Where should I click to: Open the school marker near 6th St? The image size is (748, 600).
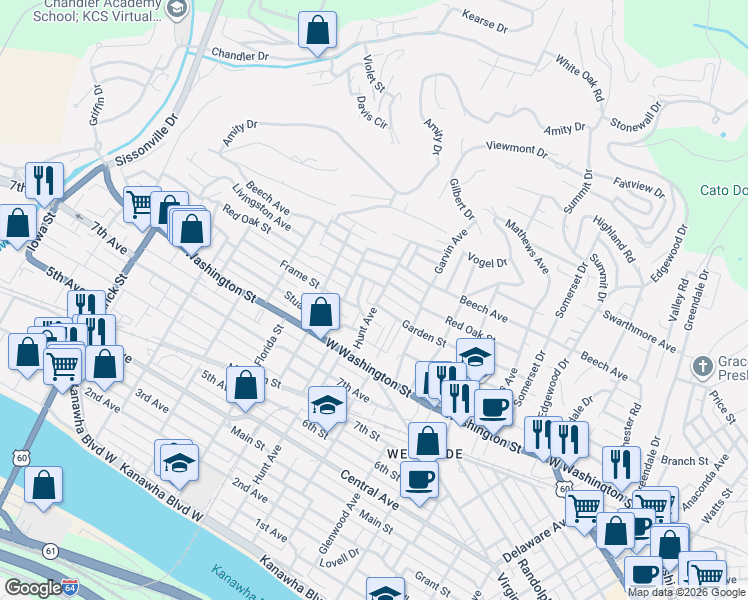(x=327, y=406)
